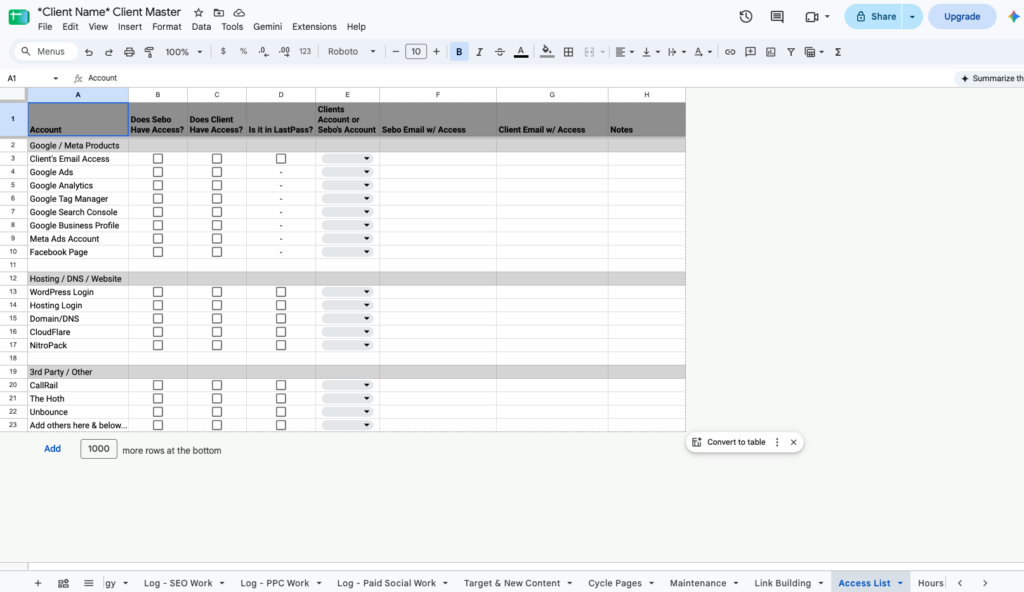Open the Format menu
Viewport: 1024px width, 592px height.
pyautogui.click(x=167, y=27)
